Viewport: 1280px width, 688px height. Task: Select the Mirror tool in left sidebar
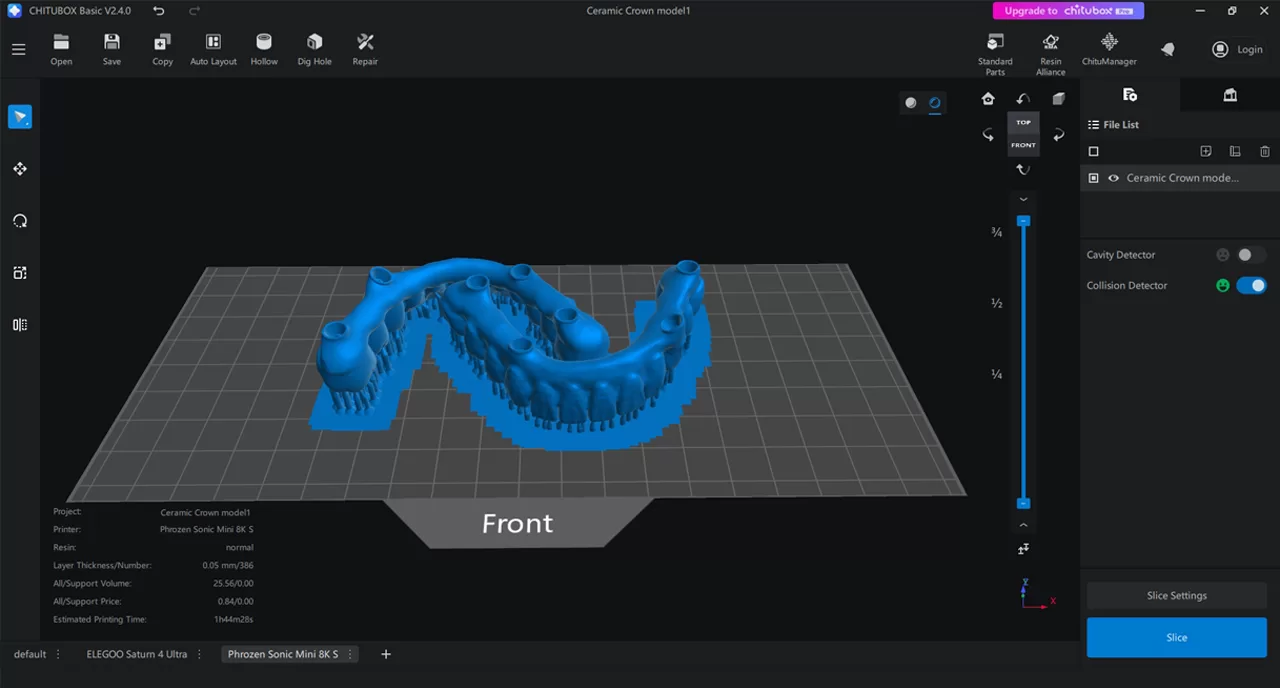click(20, 325)
